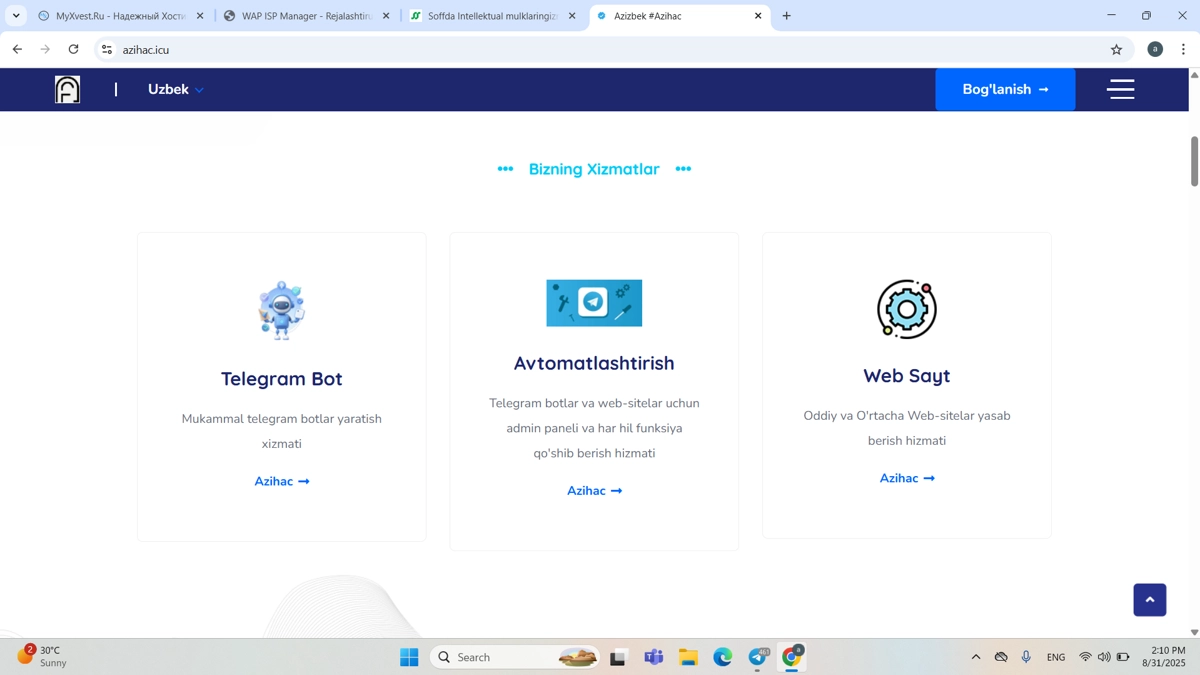Open the hamburger menu in the navbar
The width and height of the screenshot is (1200, 675).
point(1120,89)
